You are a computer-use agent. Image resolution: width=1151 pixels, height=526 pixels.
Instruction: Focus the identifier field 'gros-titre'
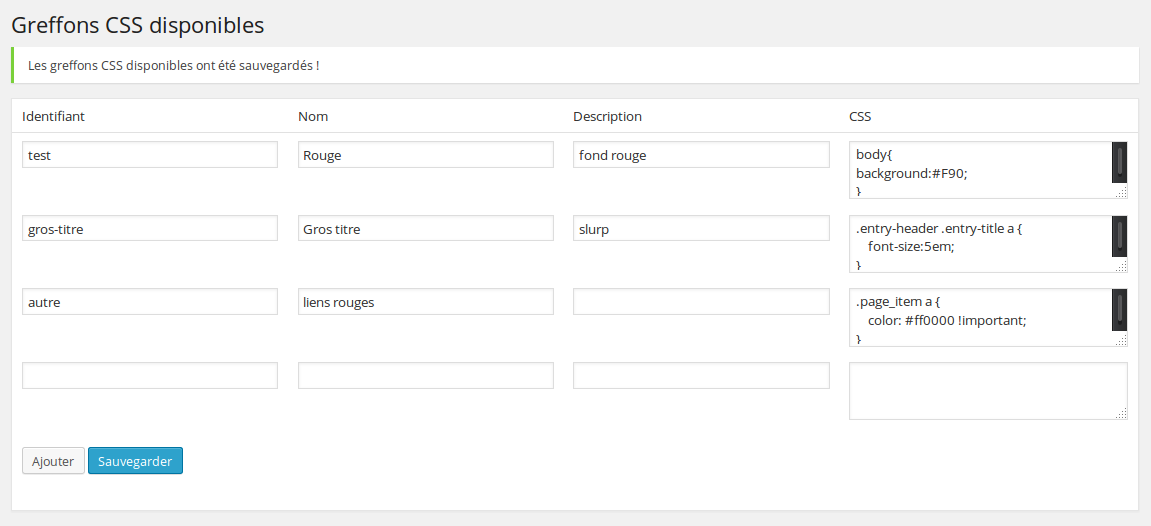pyautogui.click(x=150, y=228)
